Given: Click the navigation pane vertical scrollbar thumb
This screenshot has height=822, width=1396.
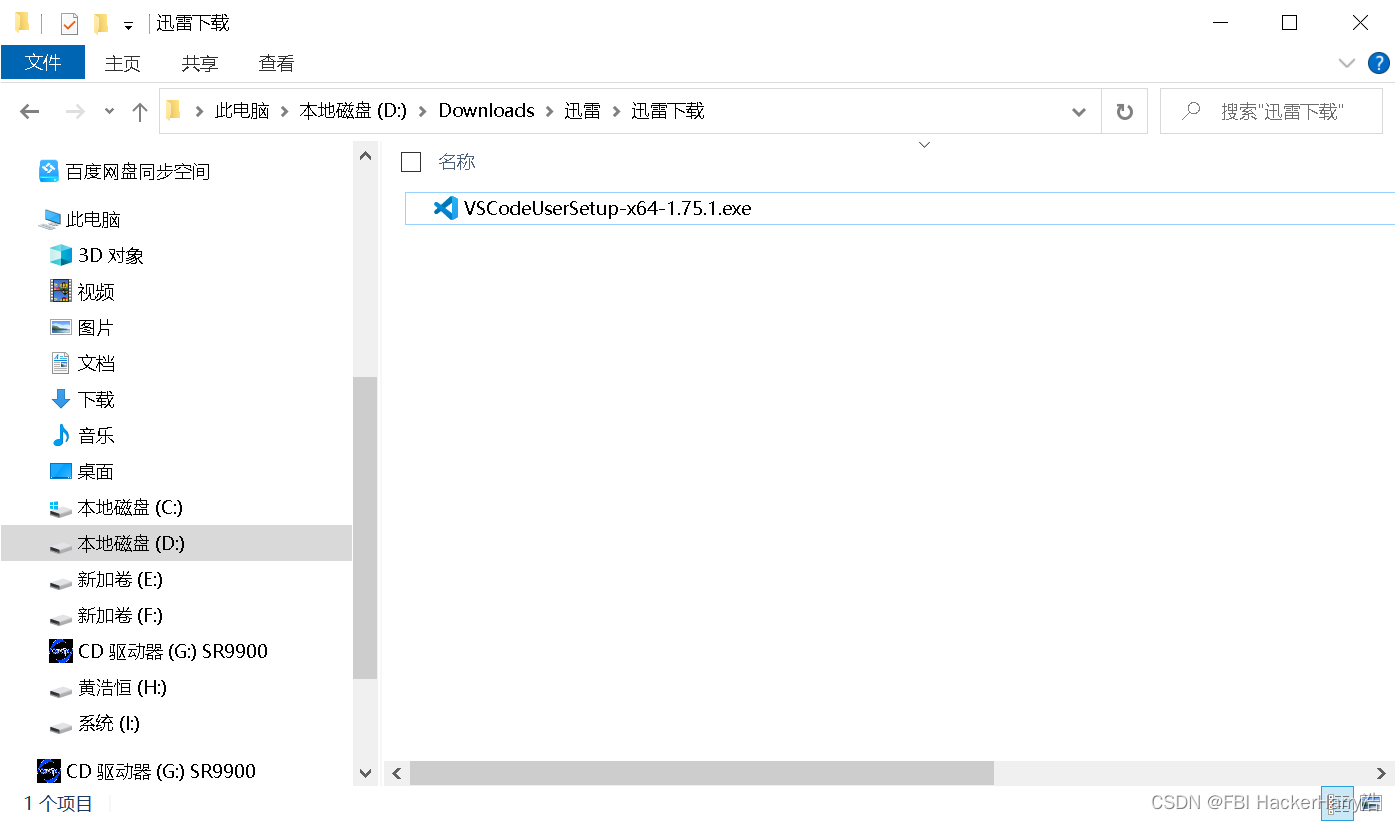Looking at the screenshot, I should 366,528.
